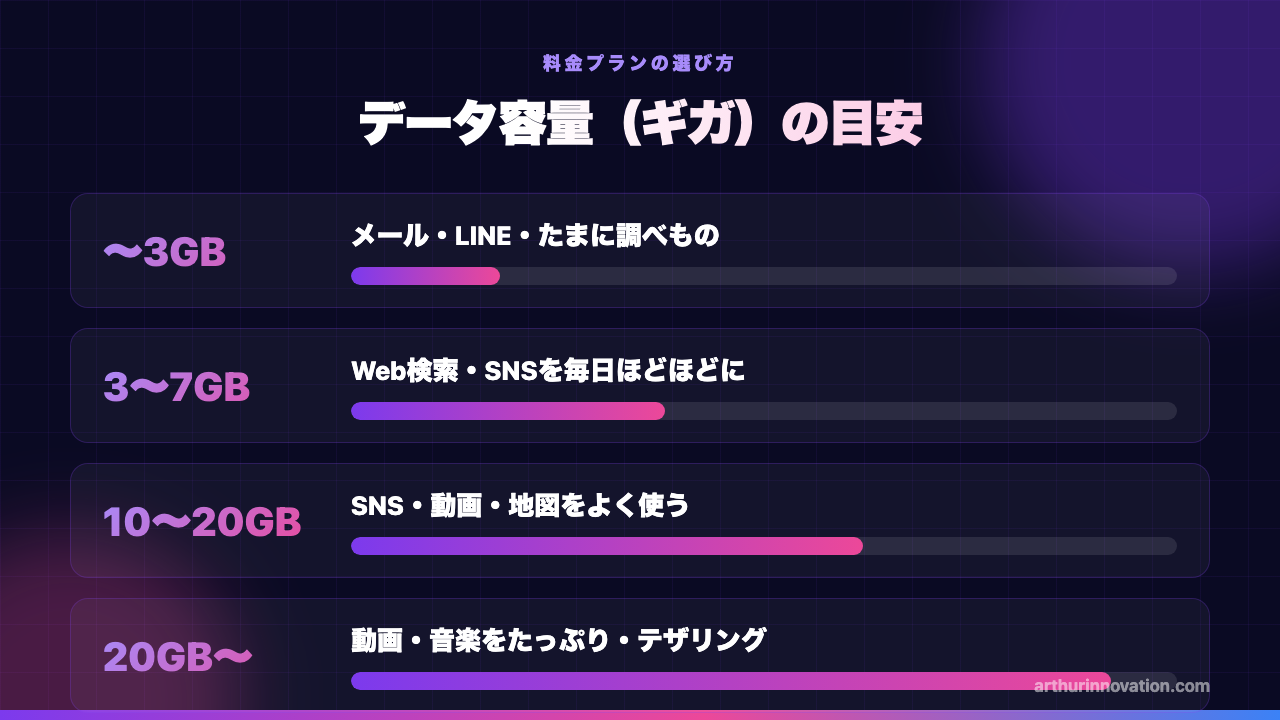Screen dimensions: 1280x720
Task: Click the filled part of the 20GB〜 bar
Action: tap(731, 681)
